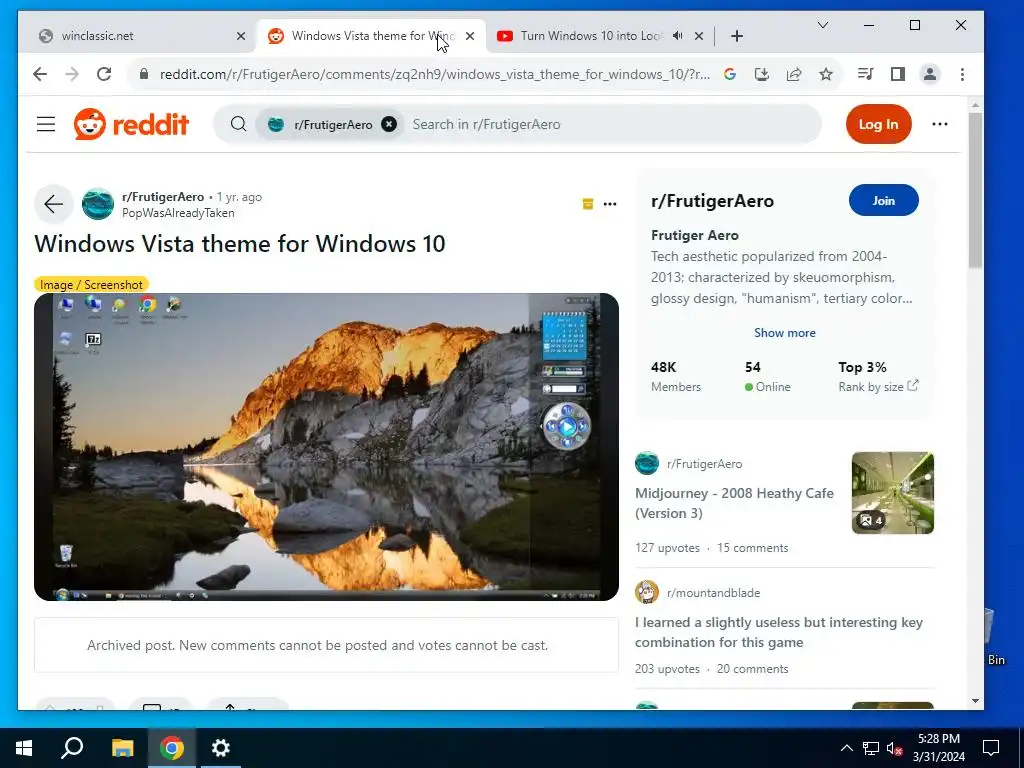Select the Windows Vista theme Reddit tab

coord(372,36)
